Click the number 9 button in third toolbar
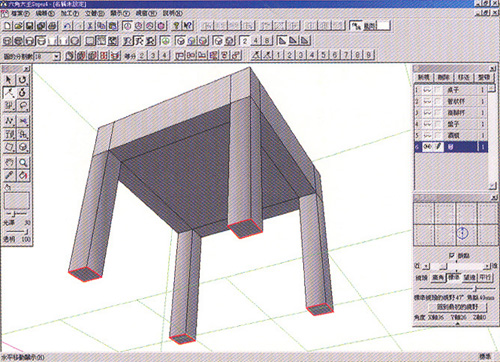Viewport: 500px width, 362px height. (x=369, y=55)
